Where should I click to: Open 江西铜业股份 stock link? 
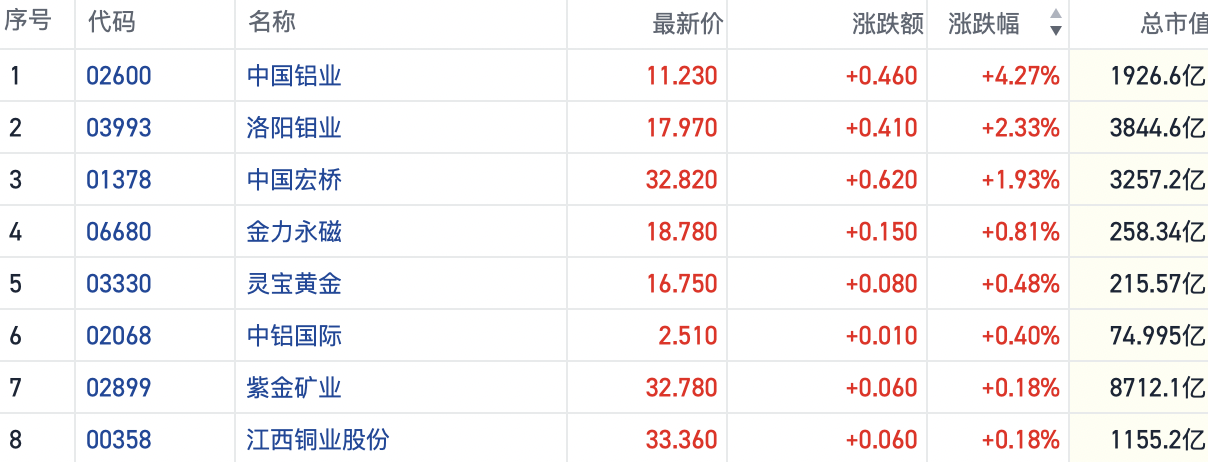pyautogui.click(x=318, y=440)
